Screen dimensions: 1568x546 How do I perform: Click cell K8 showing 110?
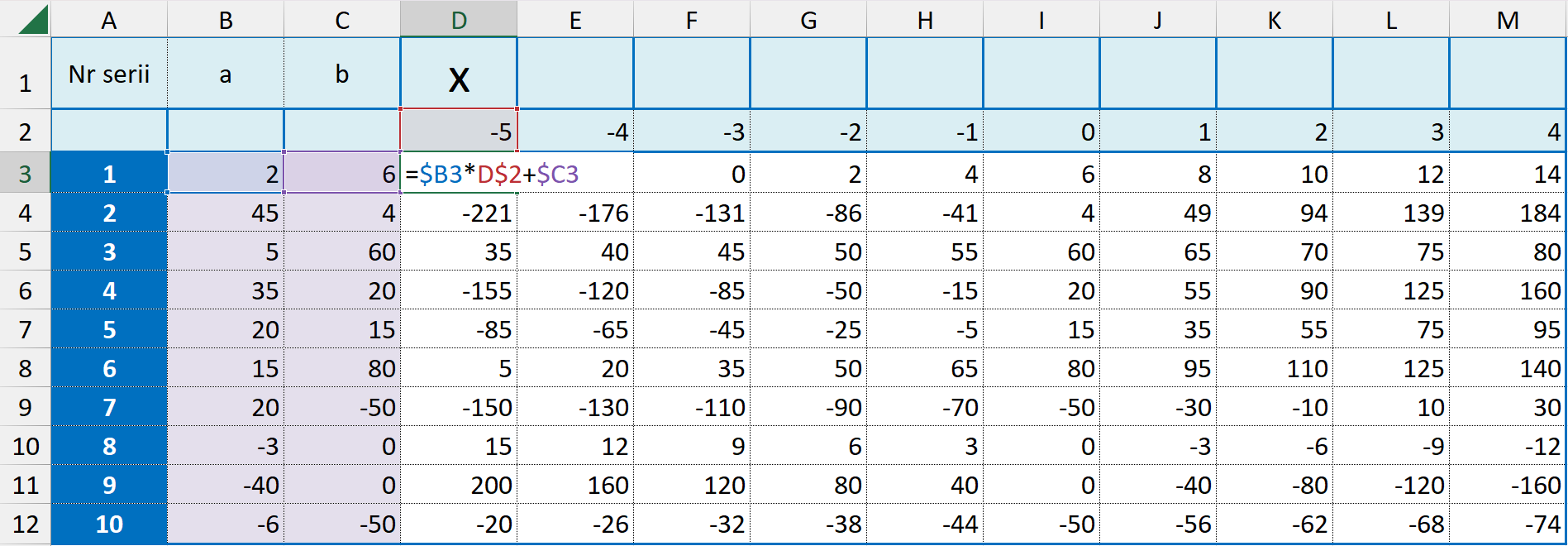point(1274,368)
